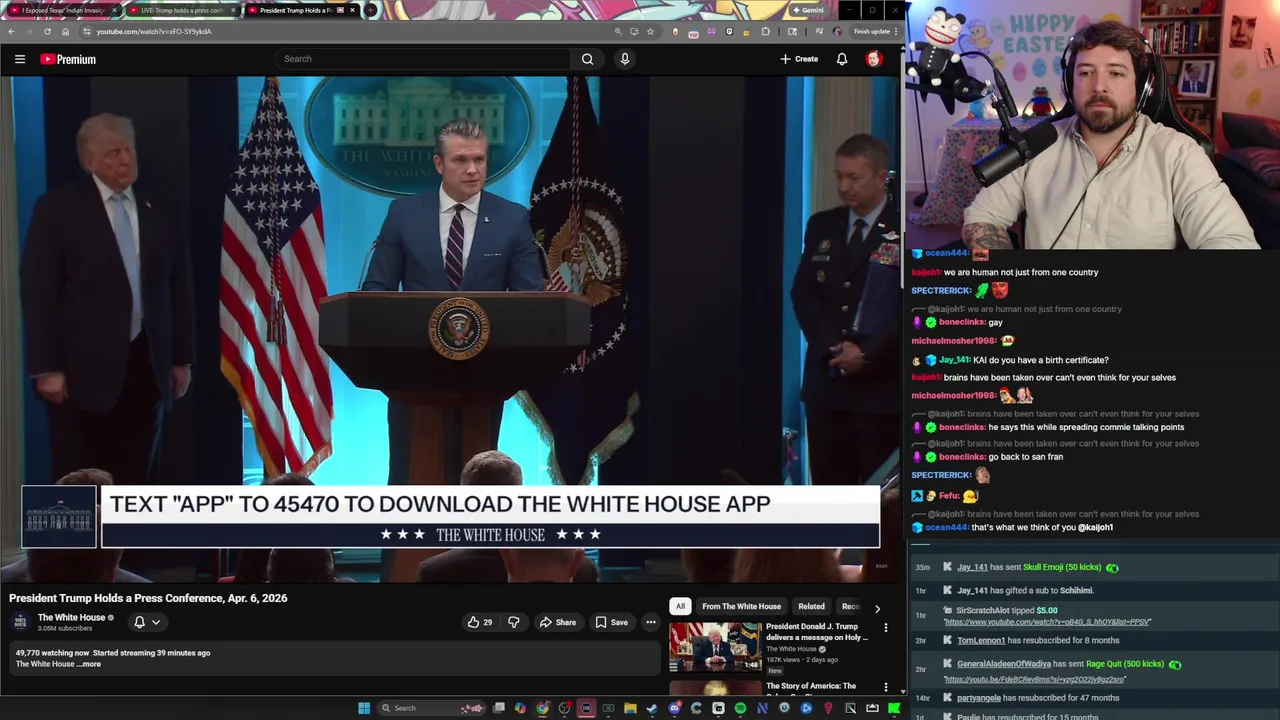This screenshot has width=1280, height=720.
Task: Click the YouTube search magnifier button
Action: [588, 59]
